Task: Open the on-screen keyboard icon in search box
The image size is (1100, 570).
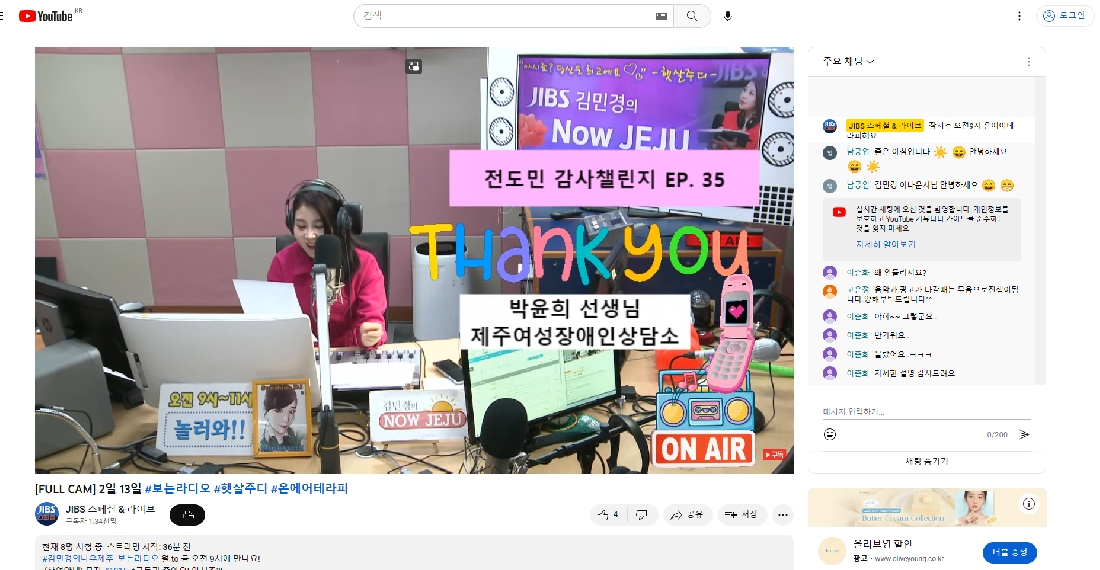Action: click(661, 15)
